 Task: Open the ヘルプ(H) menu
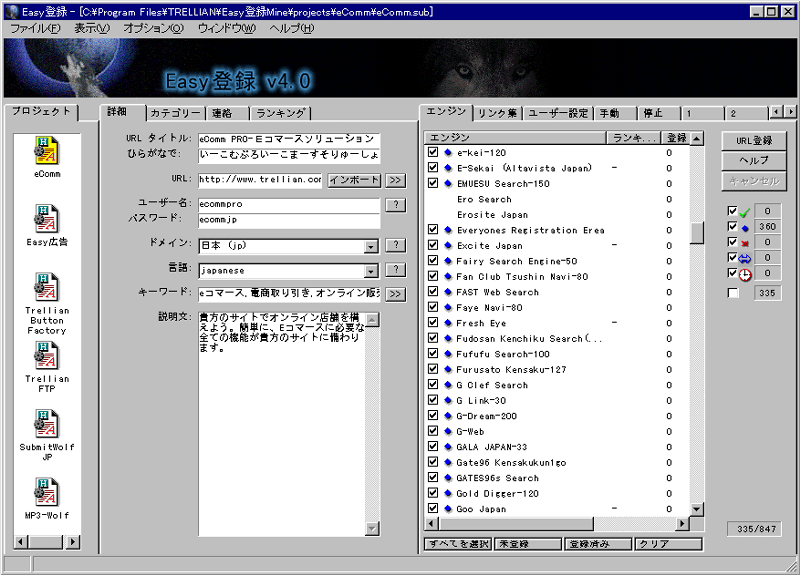click(x=292, y=29)
